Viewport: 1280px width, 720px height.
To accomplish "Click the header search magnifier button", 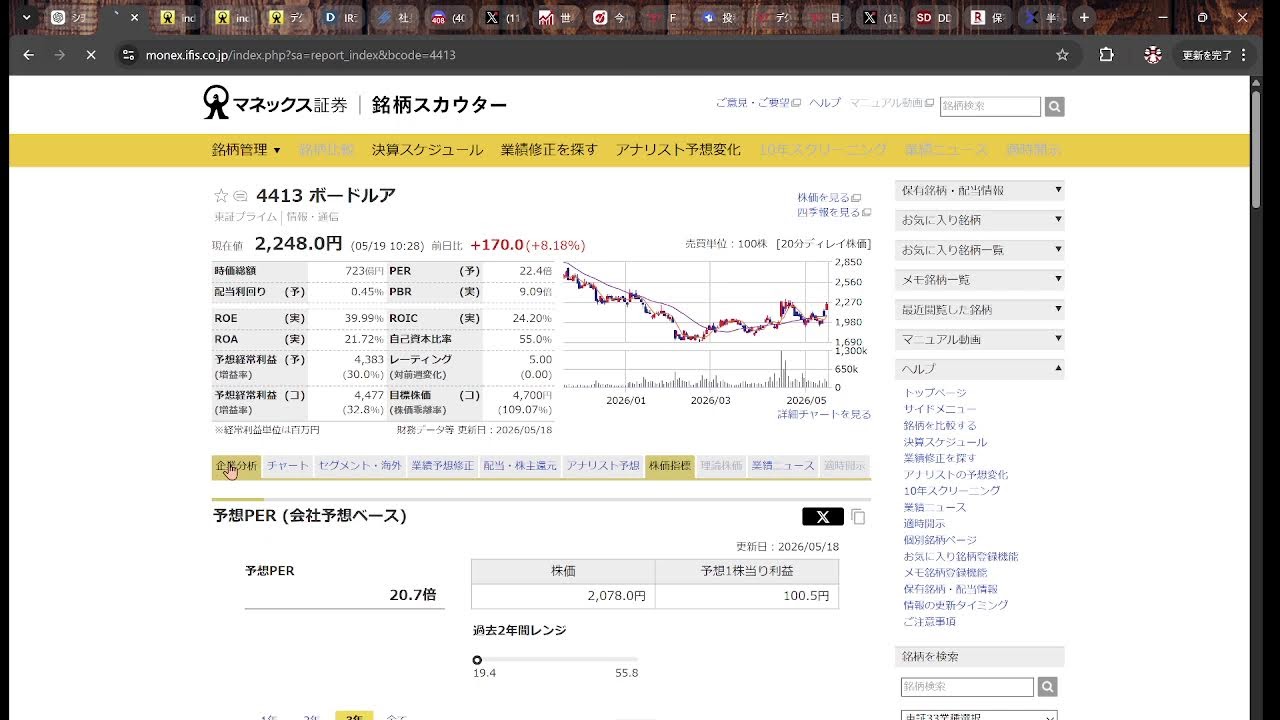I will (1054, 106).
